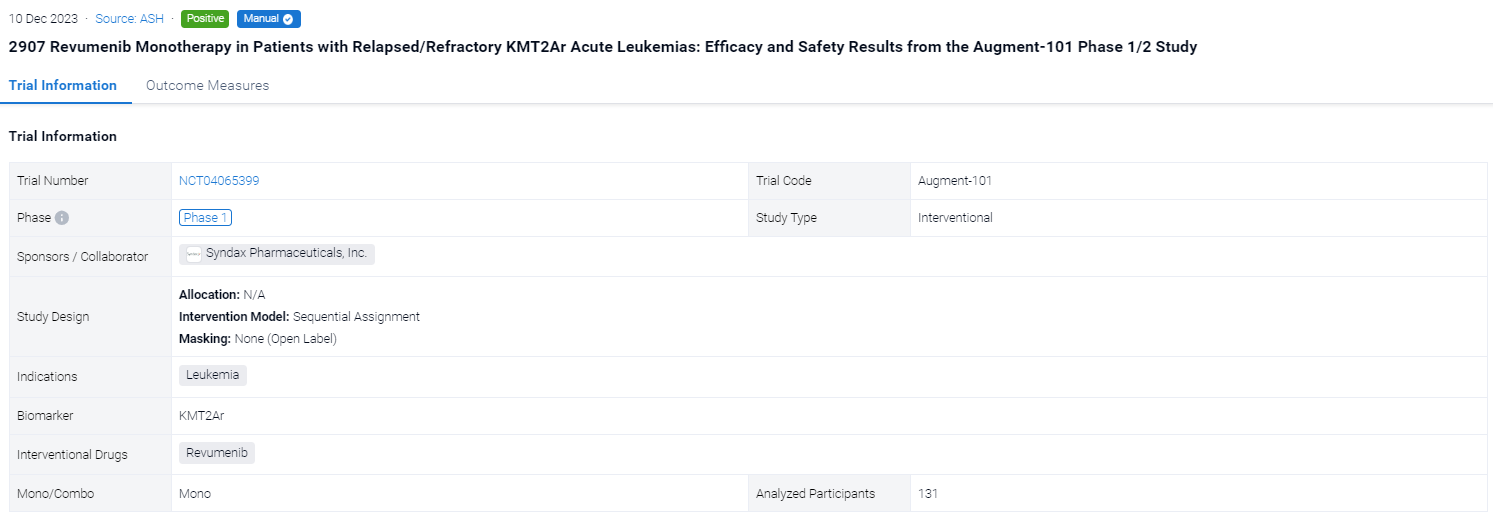This screenshot has width=1493, height=517.
Task: Open trial NCT04065399 link
Action: tap(219, 181)
